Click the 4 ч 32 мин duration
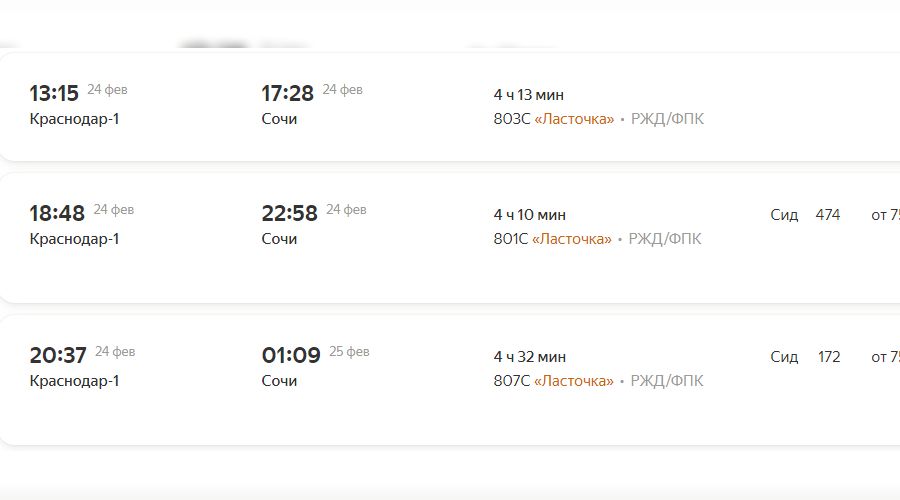This screenshot has height=500, width=900. coord(530,357)
